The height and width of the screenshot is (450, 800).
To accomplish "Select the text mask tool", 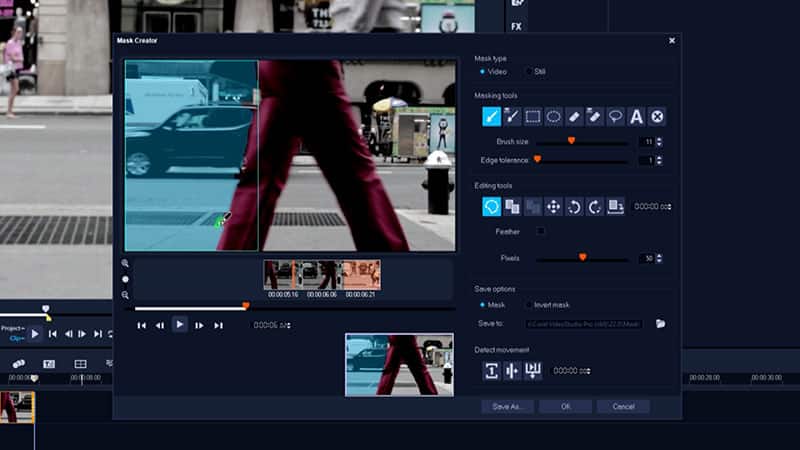I will point(636,117).
